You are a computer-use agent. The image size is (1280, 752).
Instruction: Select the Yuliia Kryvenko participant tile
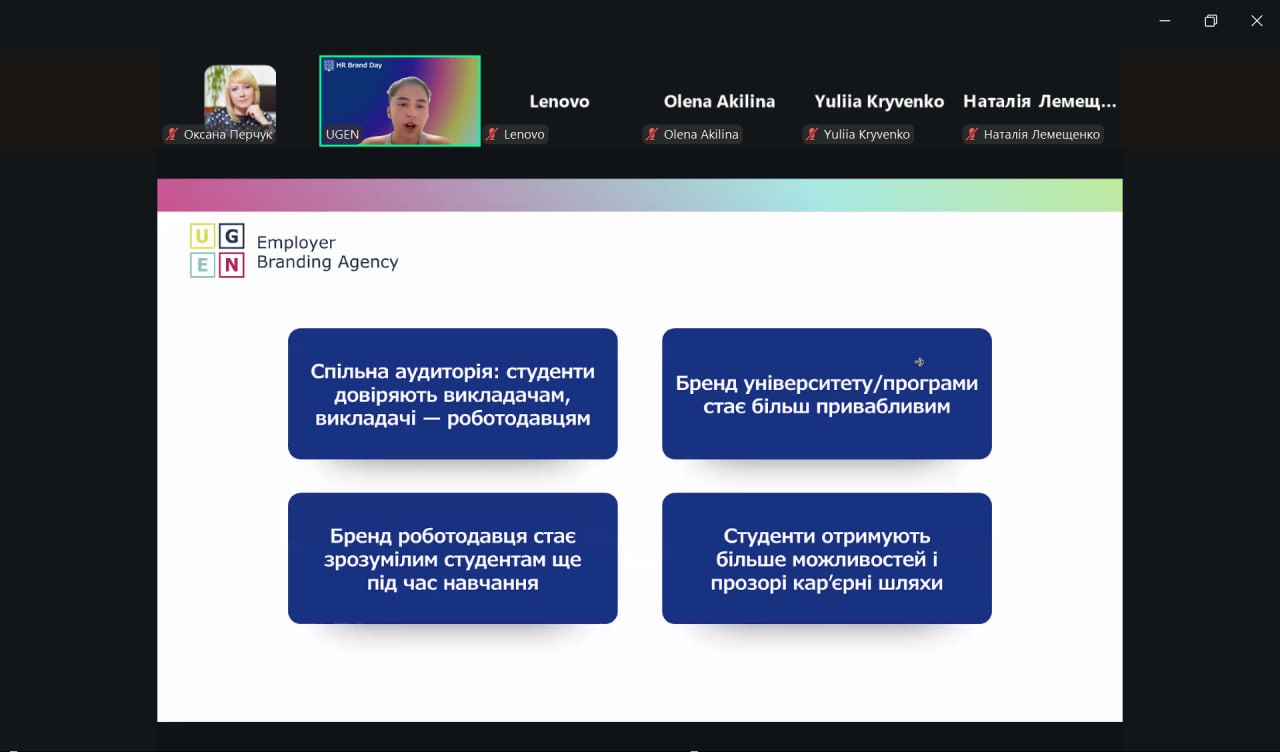tap(879, 102)
